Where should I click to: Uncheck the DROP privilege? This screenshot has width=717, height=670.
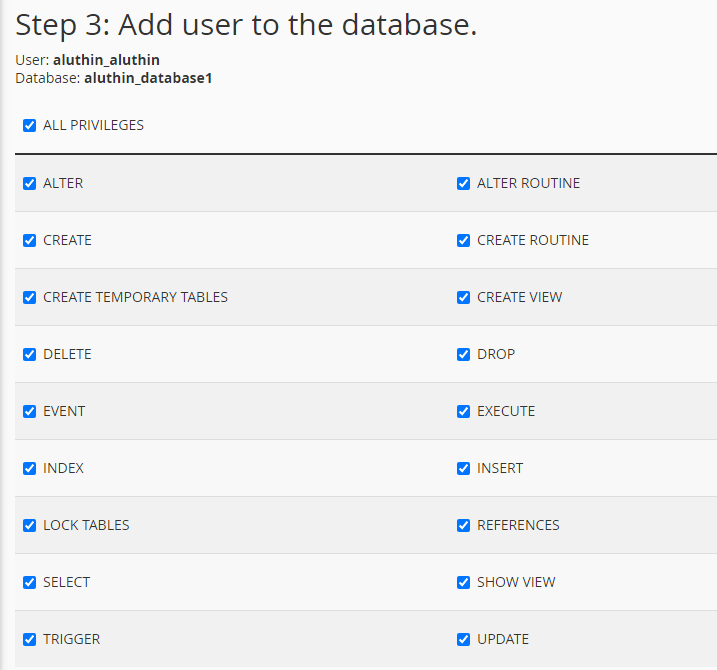tap(464, 355)
